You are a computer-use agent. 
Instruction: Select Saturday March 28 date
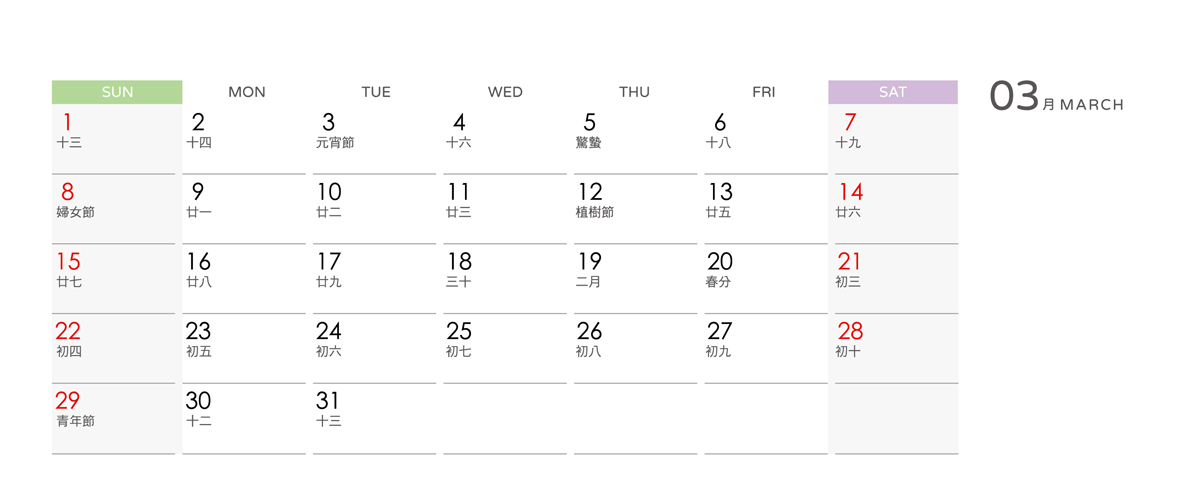click(896, 349)
